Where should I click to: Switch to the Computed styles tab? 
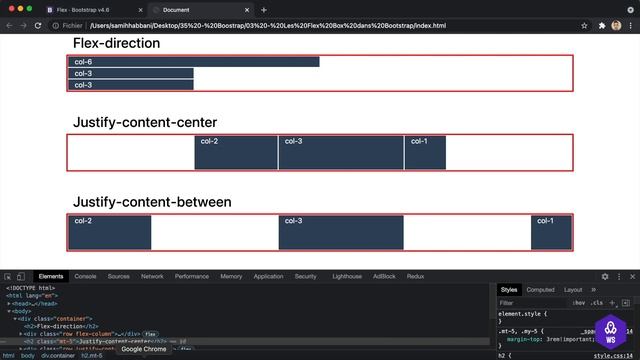click(x=540, y=290)
